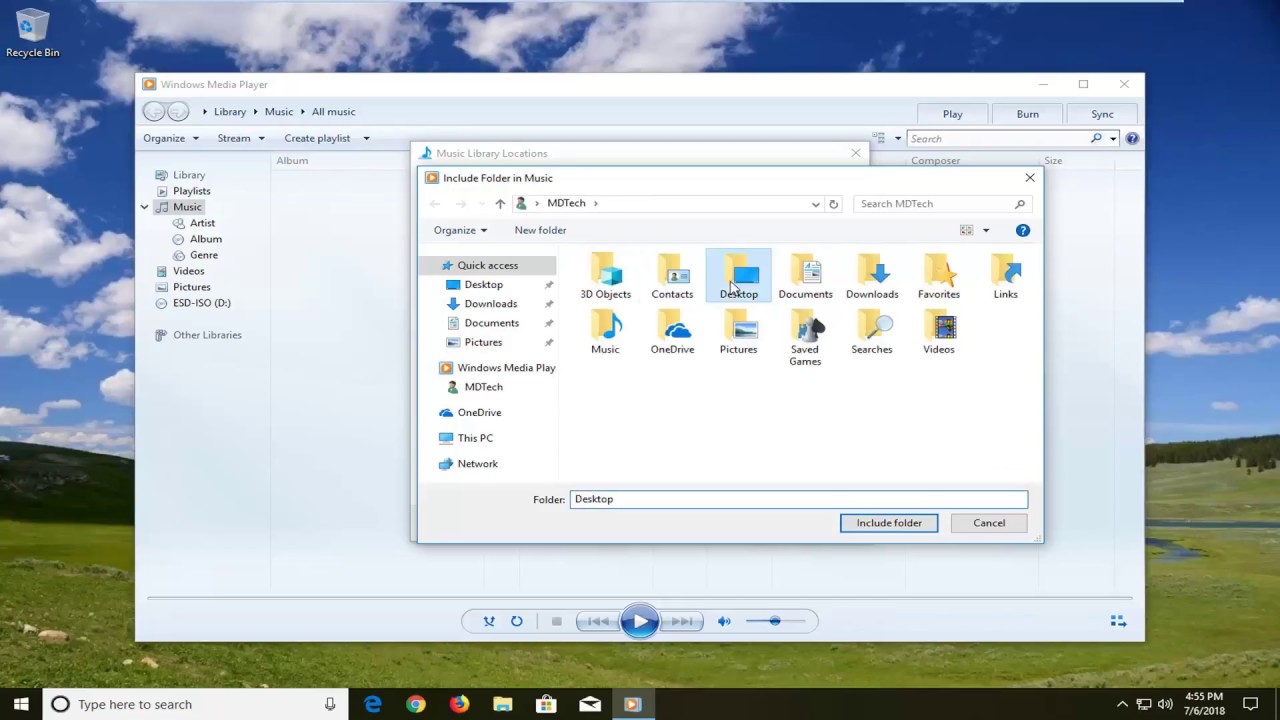
Task: Click the Play button in Media Player
Action: [x=639, y=621]
